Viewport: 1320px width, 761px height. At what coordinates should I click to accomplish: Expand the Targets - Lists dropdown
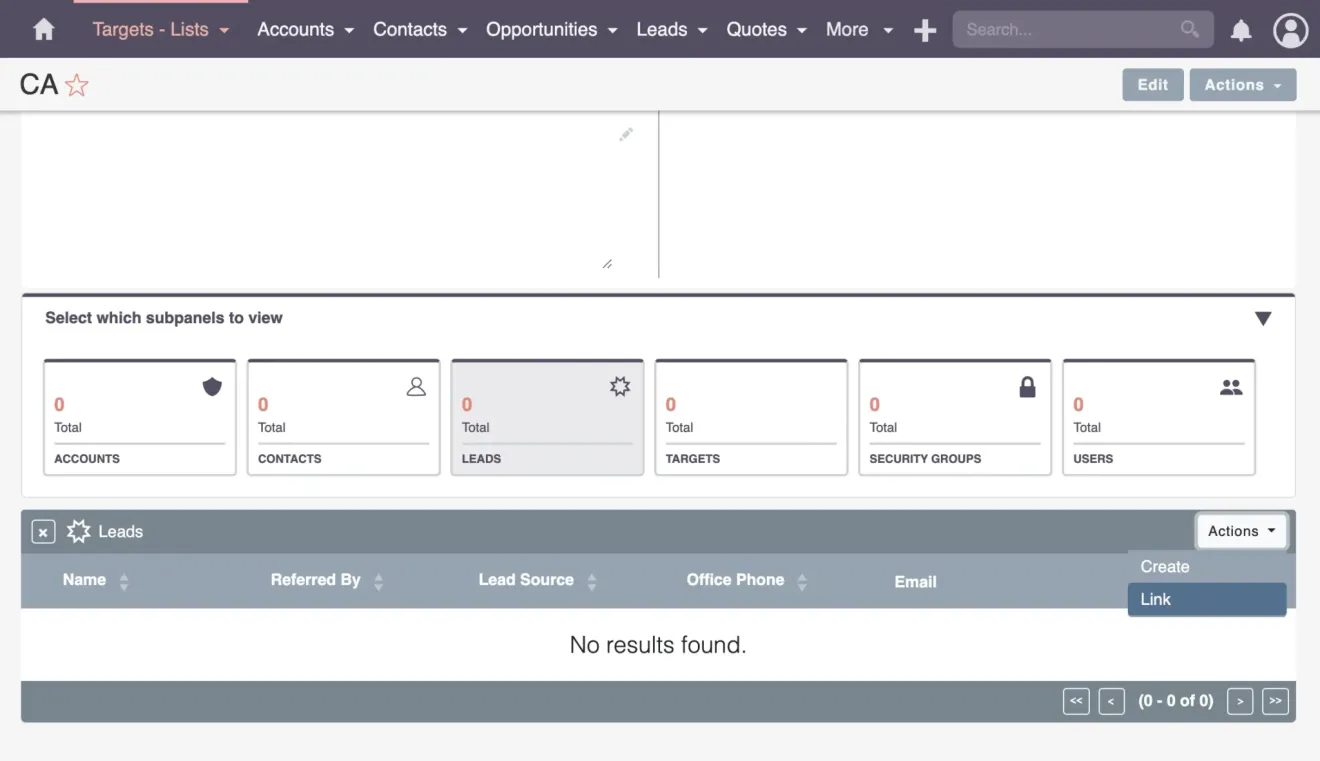tap(160, 30)
